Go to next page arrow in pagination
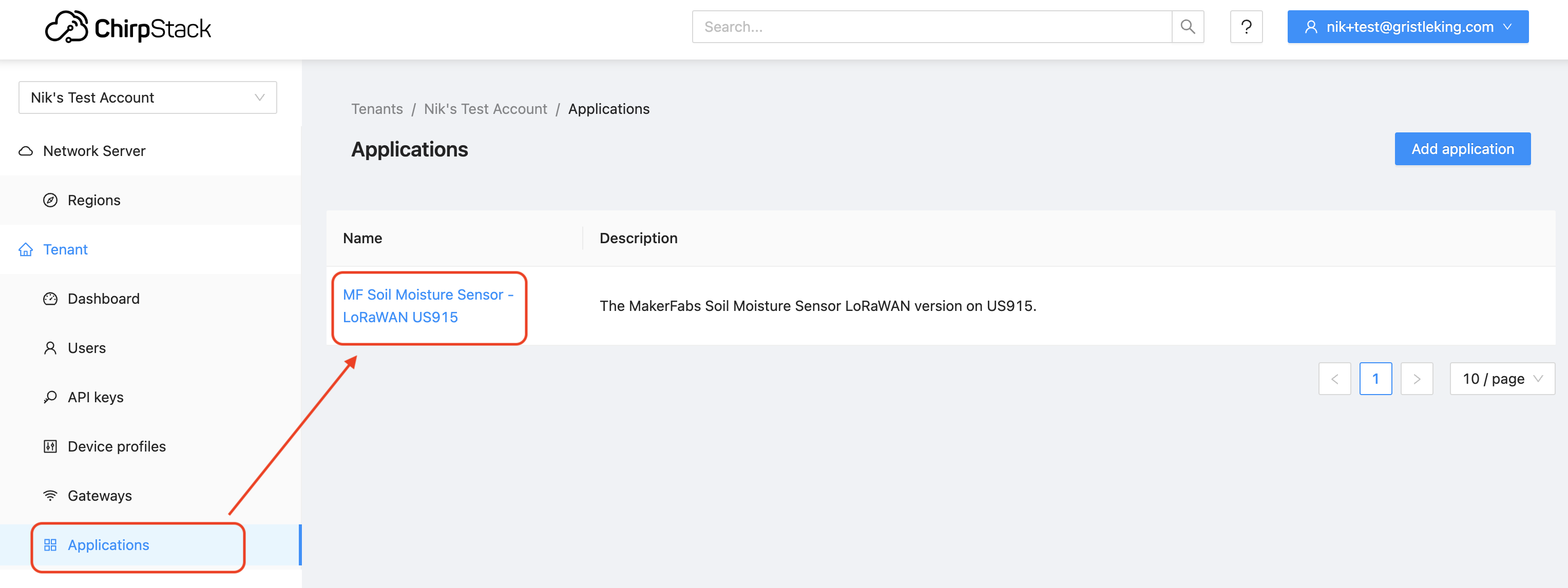 tap(1416, 379)
